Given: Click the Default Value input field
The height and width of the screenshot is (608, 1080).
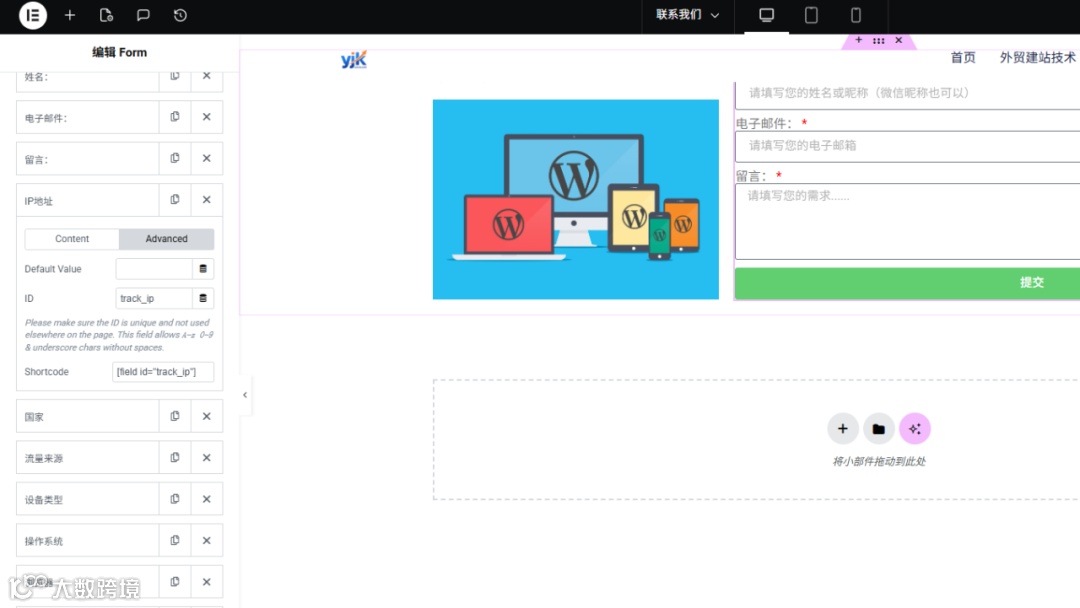Looking at the screenshot, I should coord(154,269).
